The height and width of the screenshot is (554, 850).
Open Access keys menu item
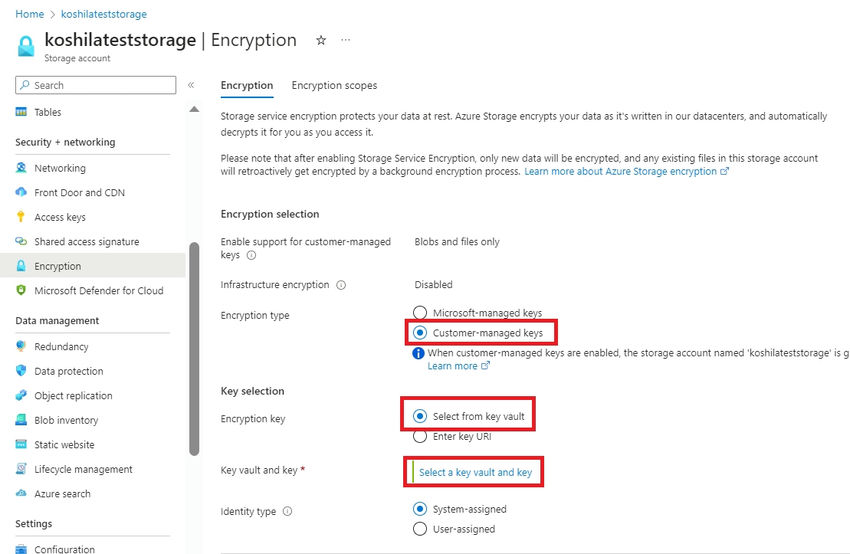(60, 217)
